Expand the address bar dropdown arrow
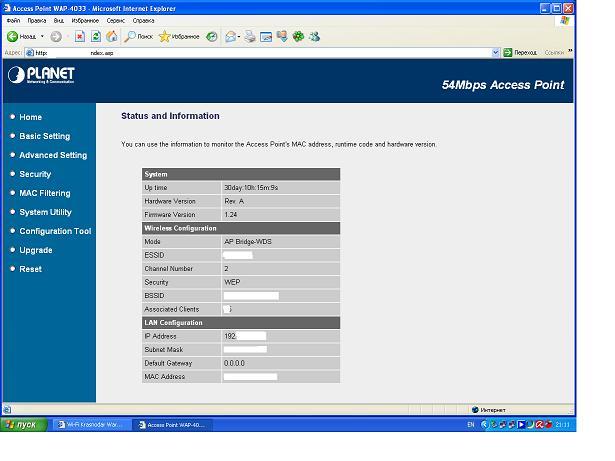 point(495,52)
